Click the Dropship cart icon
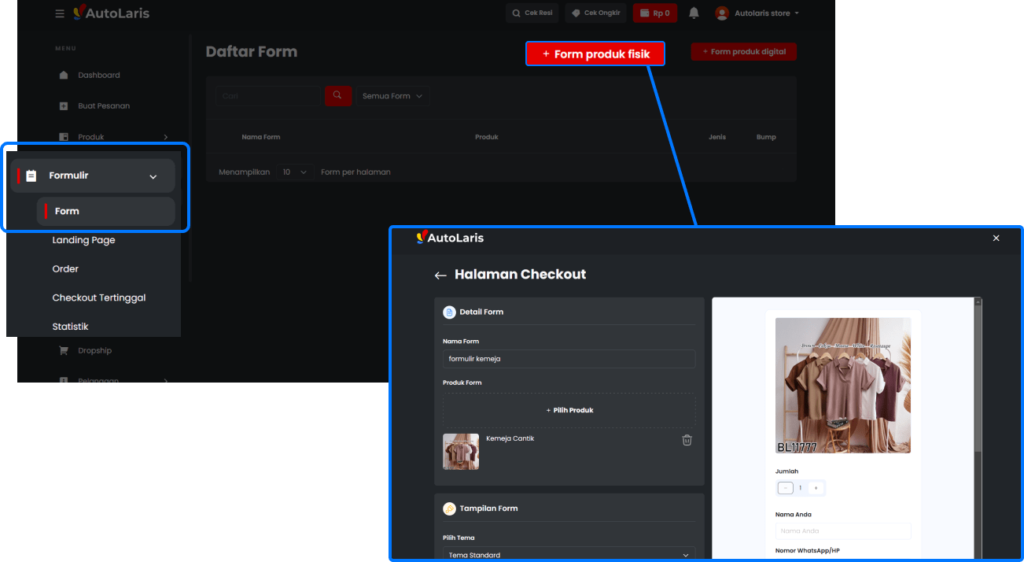 pyautogui.click(x=63, y=351)
